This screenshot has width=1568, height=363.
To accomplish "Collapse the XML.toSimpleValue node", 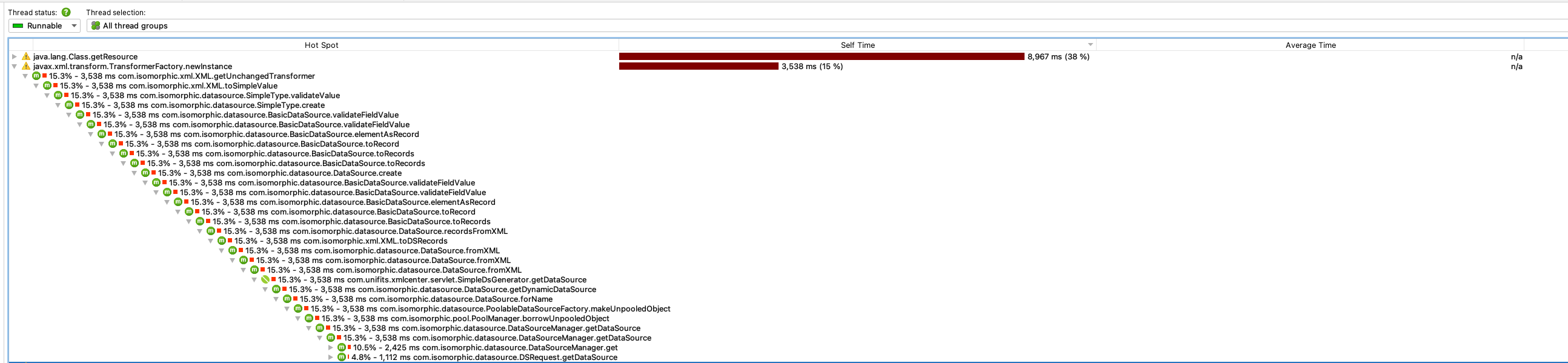I will click(x=36, y=86).
